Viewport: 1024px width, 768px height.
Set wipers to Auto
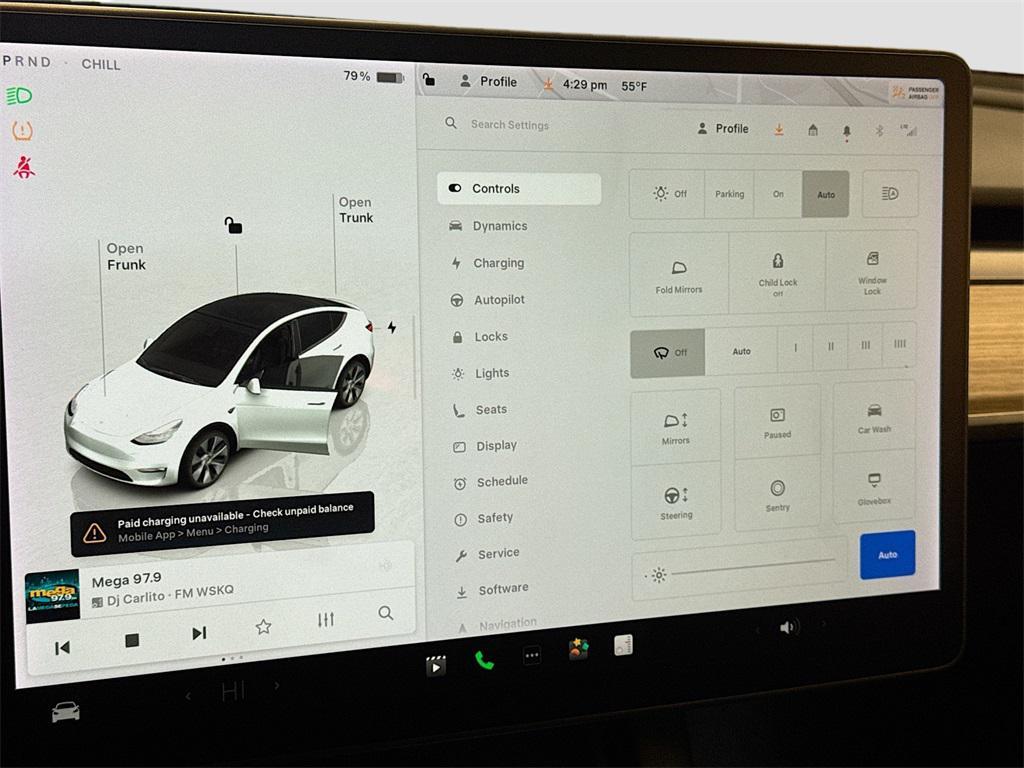tap(742, 351)
